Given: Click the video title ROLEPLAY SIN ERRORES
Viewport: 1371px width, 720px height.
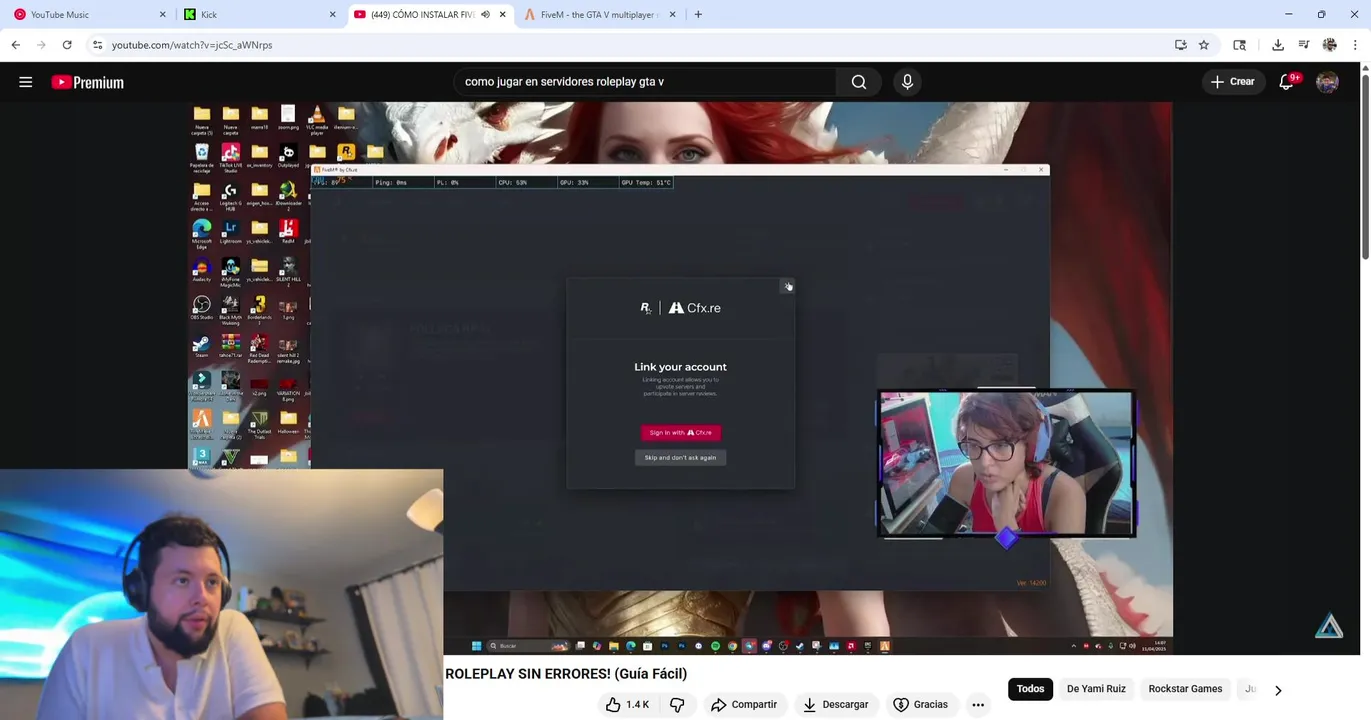Looking at the screenshot, I should point(566,674).
